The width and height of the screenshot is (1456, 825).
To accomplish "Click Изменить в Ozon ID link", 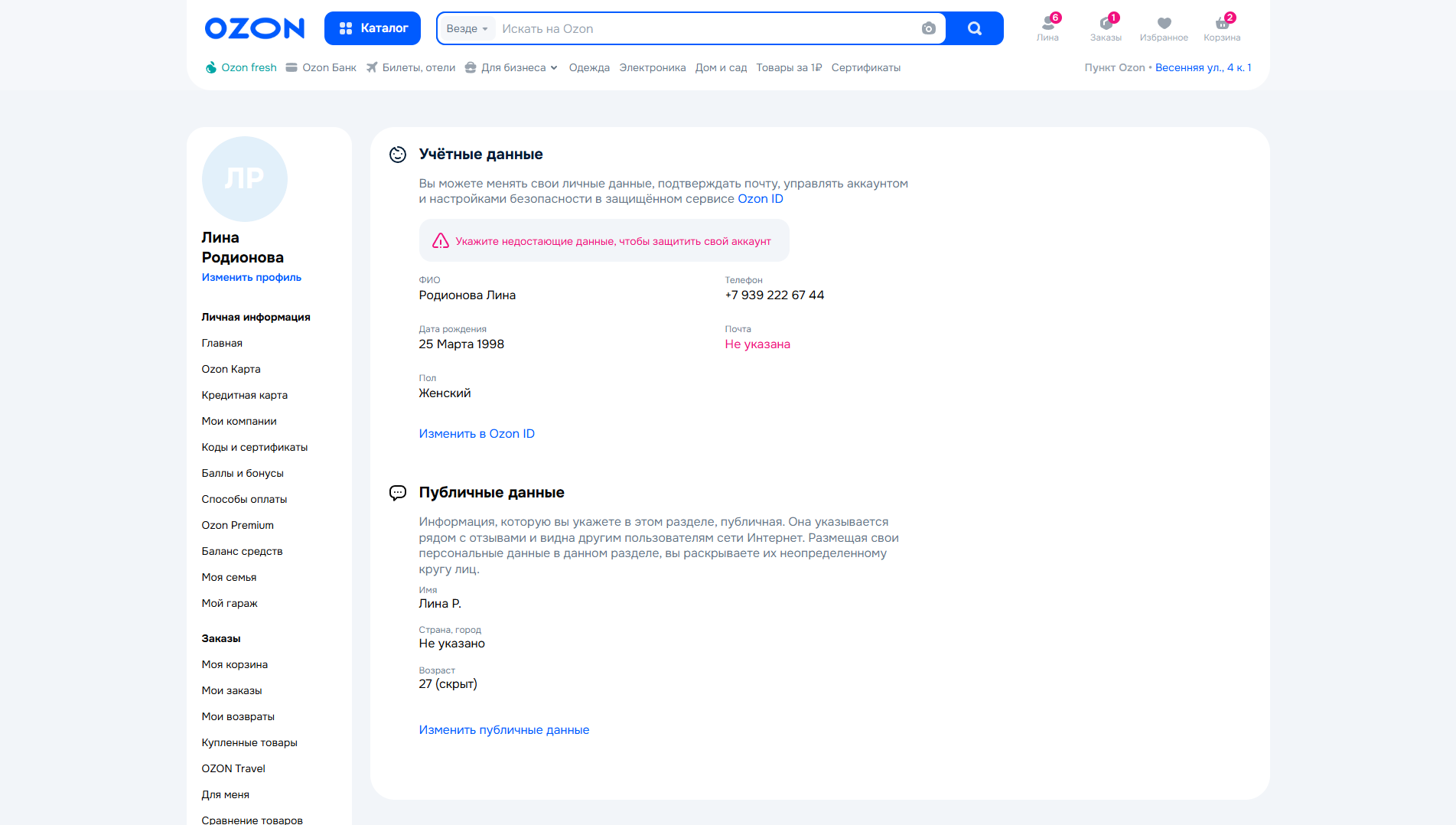I will [x=477, y=433].
